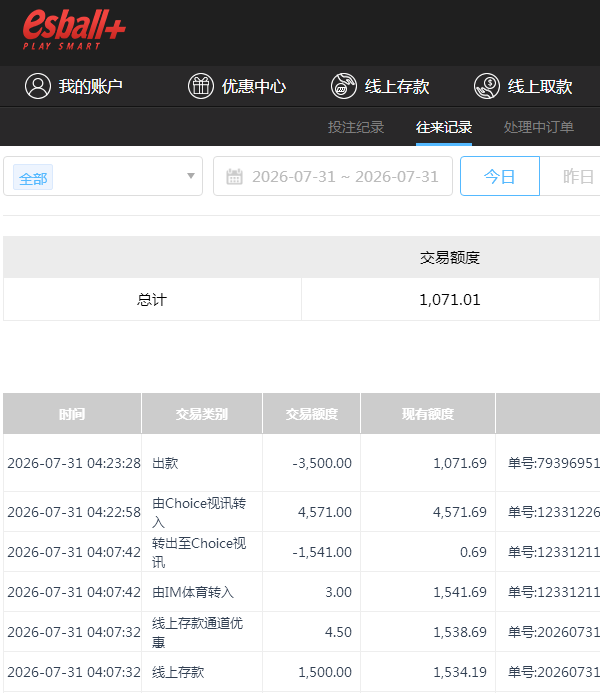Click the amount 4.50
The image size is (600, 693).
[x=338, y=632]
